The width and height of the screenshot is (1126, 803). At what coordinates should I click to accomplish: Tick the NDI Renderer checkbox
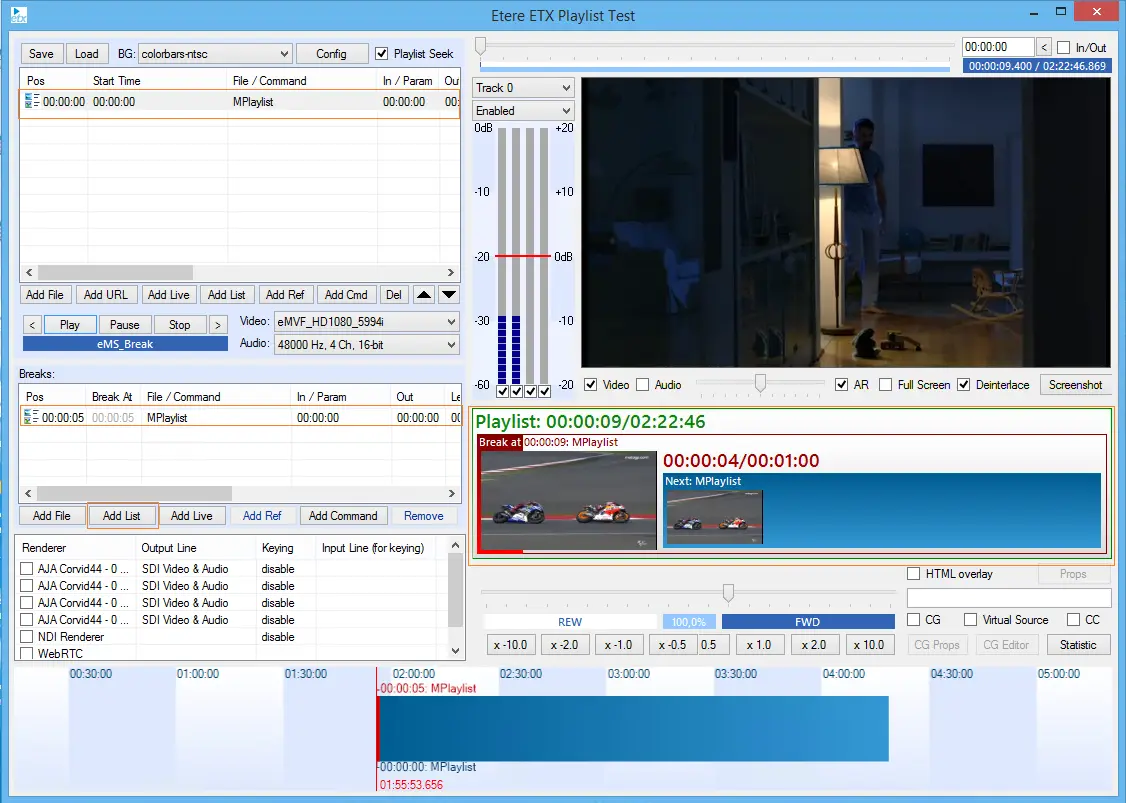(27, 637)
